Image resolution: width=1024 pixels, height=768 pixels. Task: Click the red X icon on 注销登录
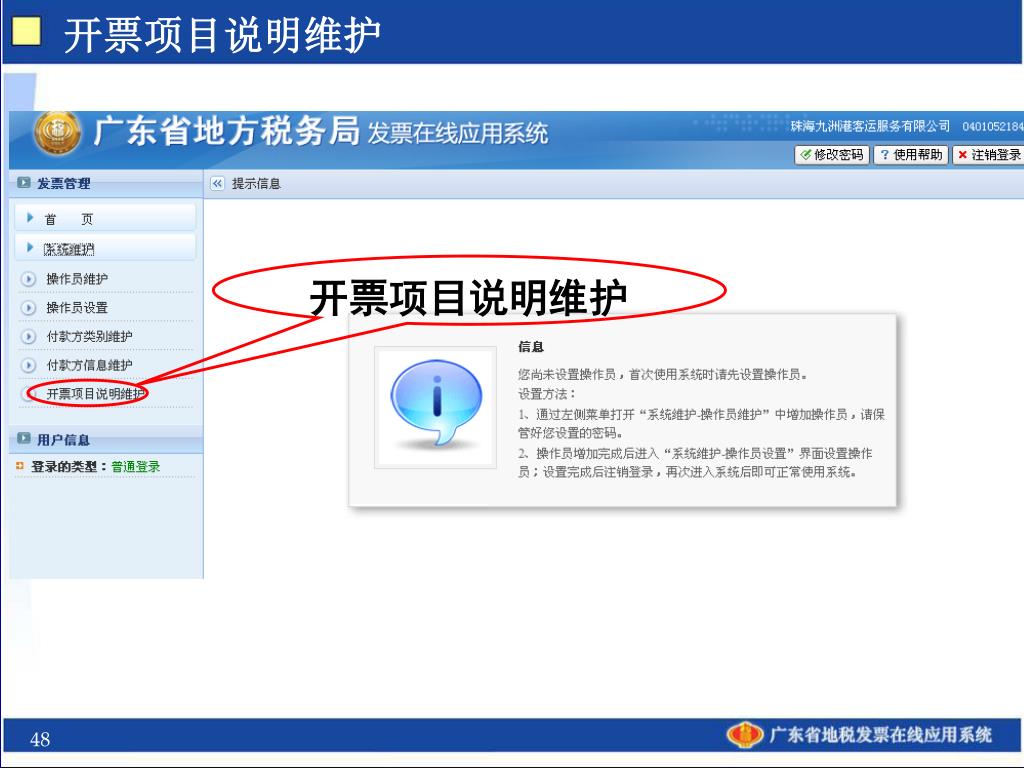[962, 155]
